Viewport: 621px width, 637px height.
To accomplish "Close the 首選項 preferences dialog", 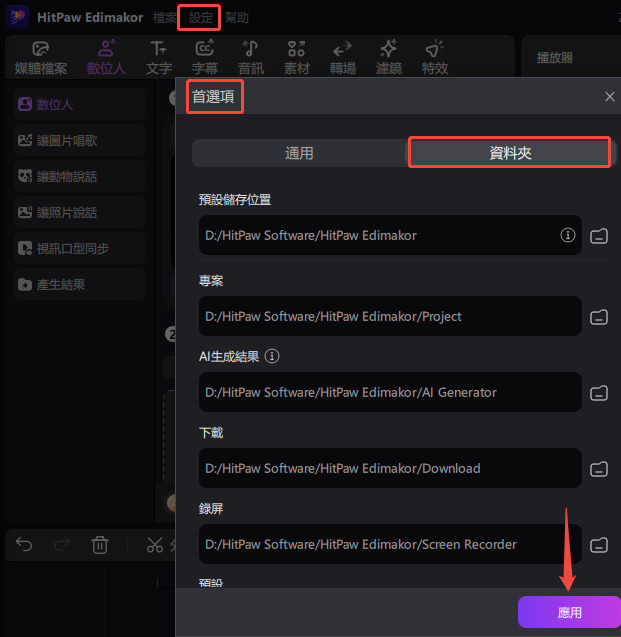I will 609,97.
